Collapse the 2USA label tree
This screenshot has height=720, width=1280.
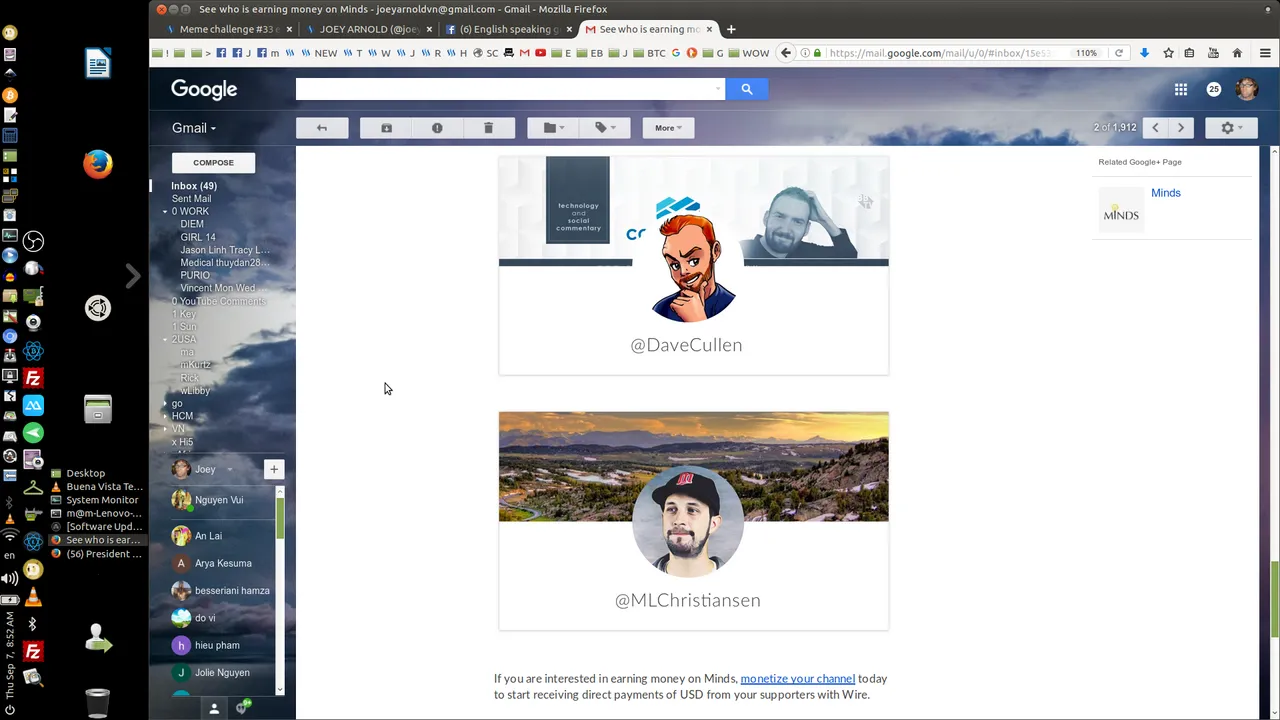[165, 340]
